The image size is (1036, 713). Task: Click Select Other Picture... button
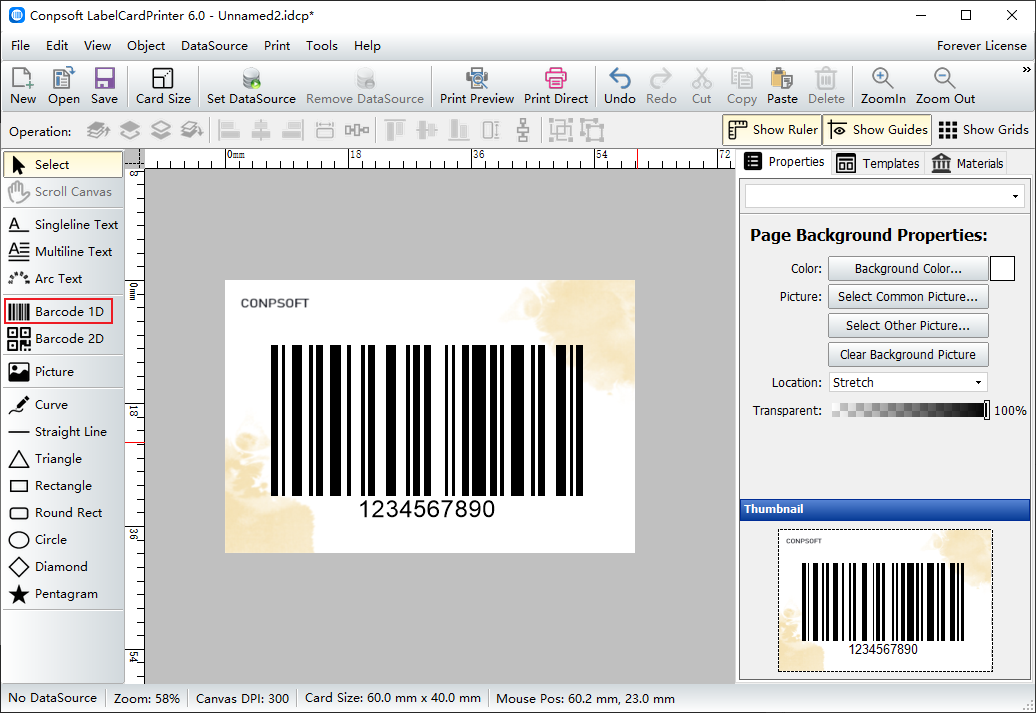pyautogui.click(x=908, y=326)
